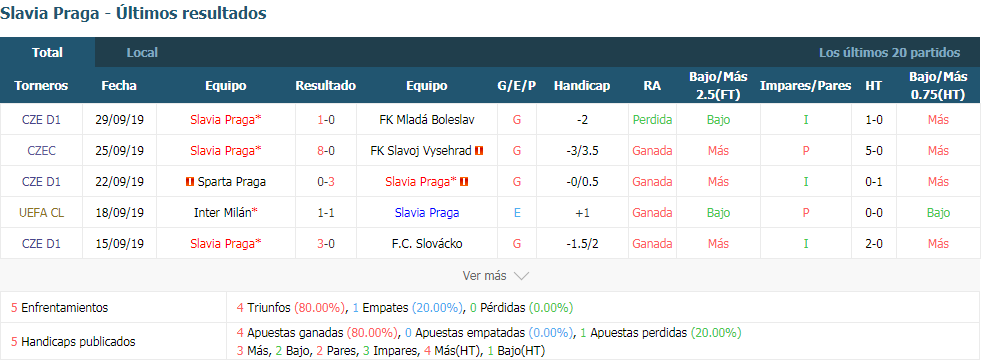Switch to the Total tab
The width and height of the screenshot is (988, 362).
pyautogui.click(x=47, y=53)
